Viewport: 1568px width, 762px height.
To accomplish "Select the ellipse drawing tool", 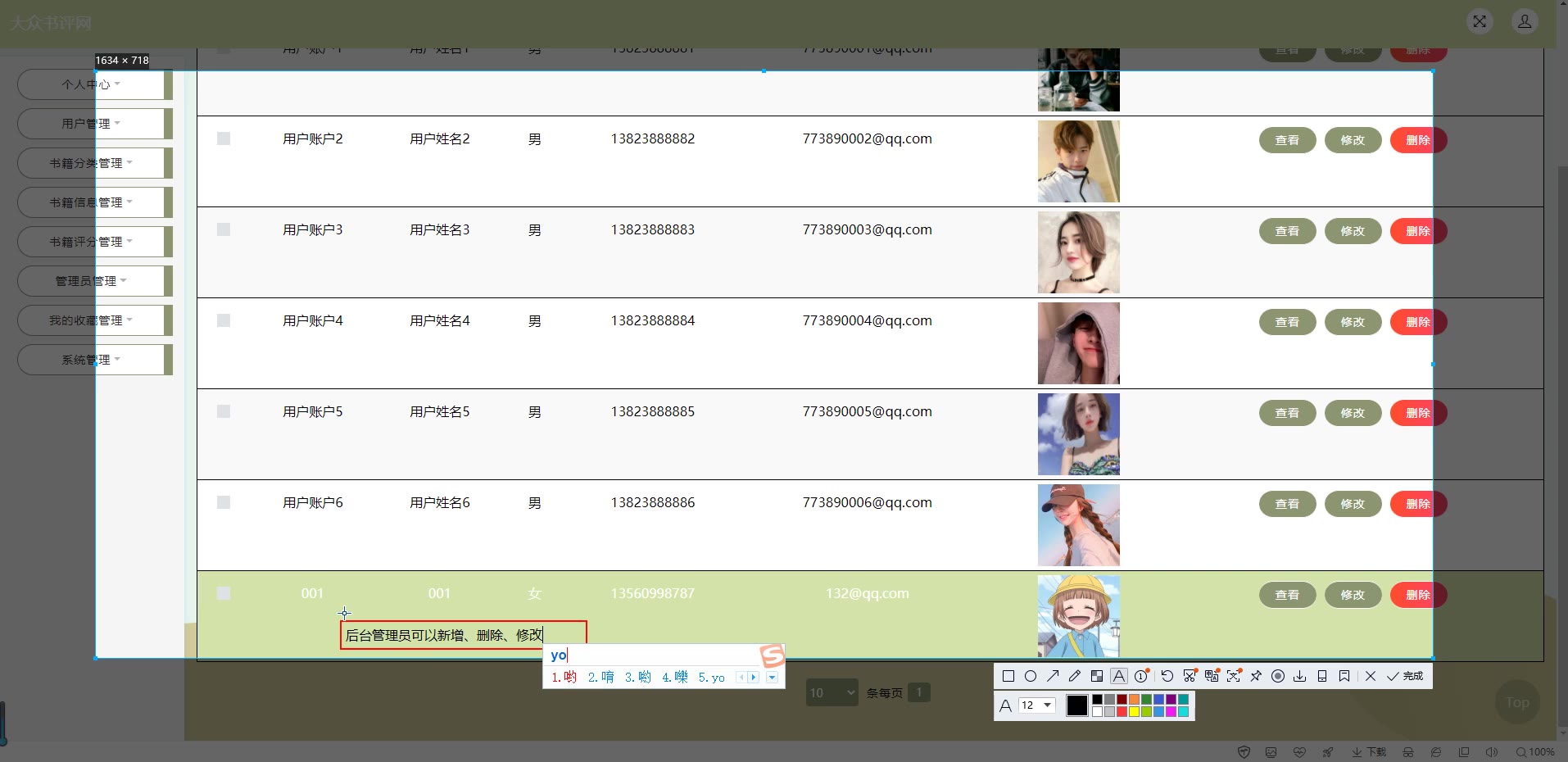I will 1031,676.
